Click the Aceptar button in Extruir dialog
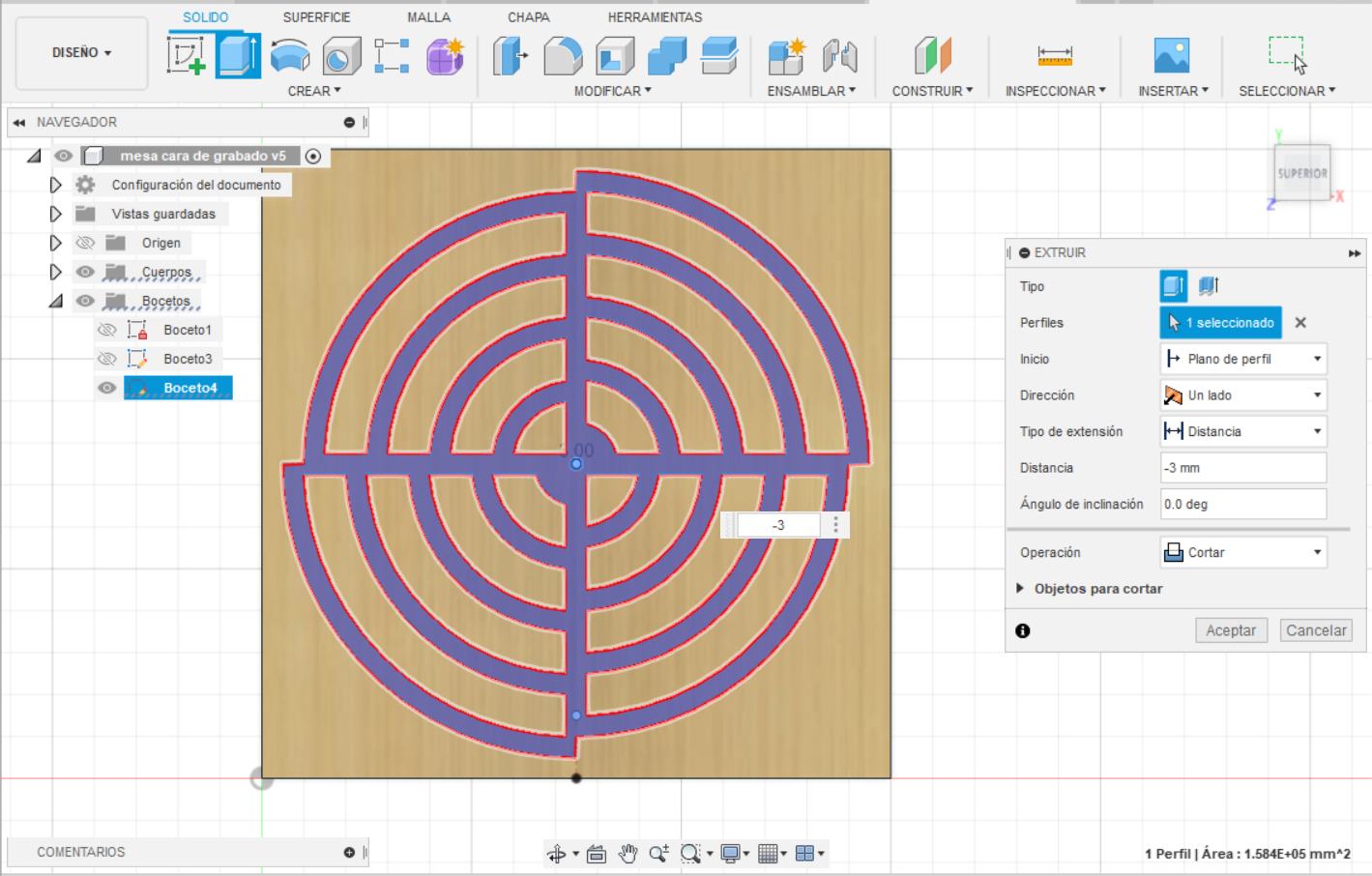The width and height of the screenshot is (1372, 876). tap(1231, 629)
